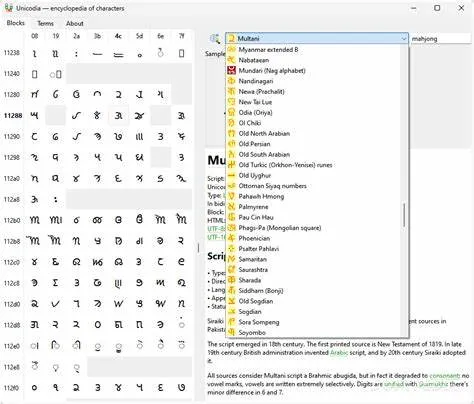
Task: Click the dropdown list scrollbar thumb
Action: [x=404, y=215]
